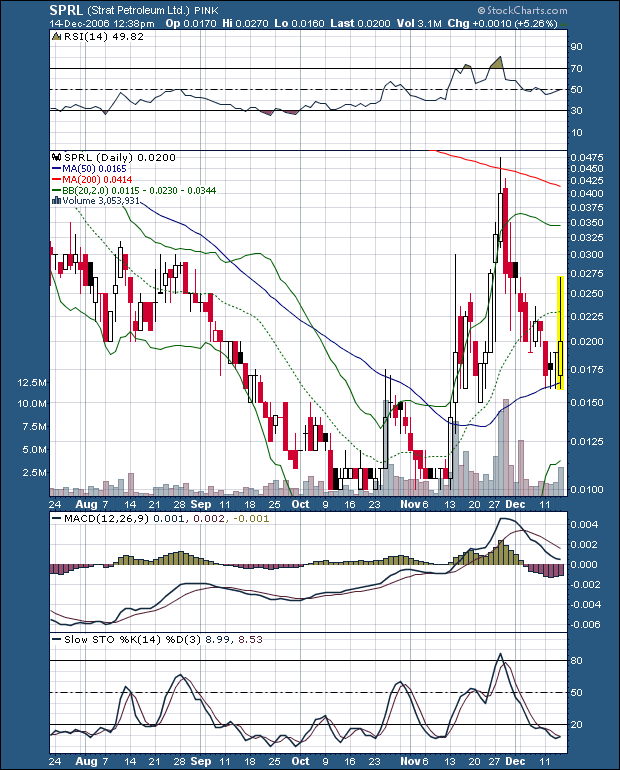Click the Volume 3,053,931 legend text

point(101,201)
